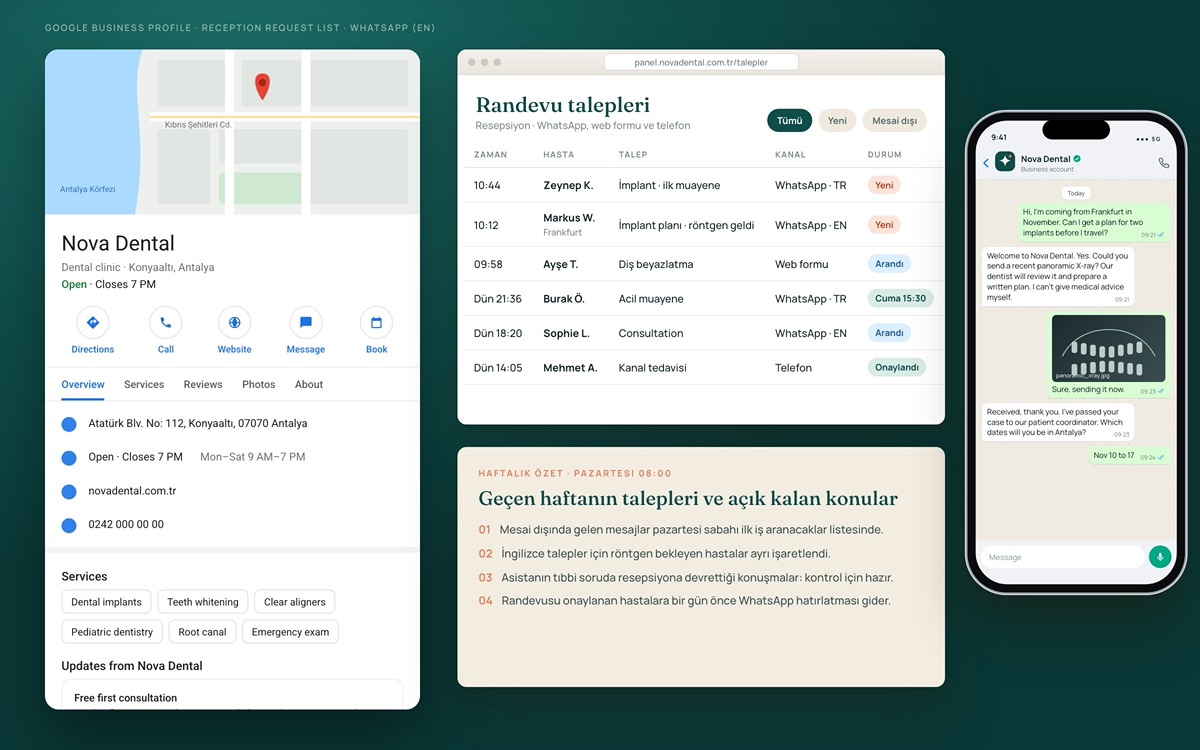Click the Directions icon for Nova Dental

[93, 323]
